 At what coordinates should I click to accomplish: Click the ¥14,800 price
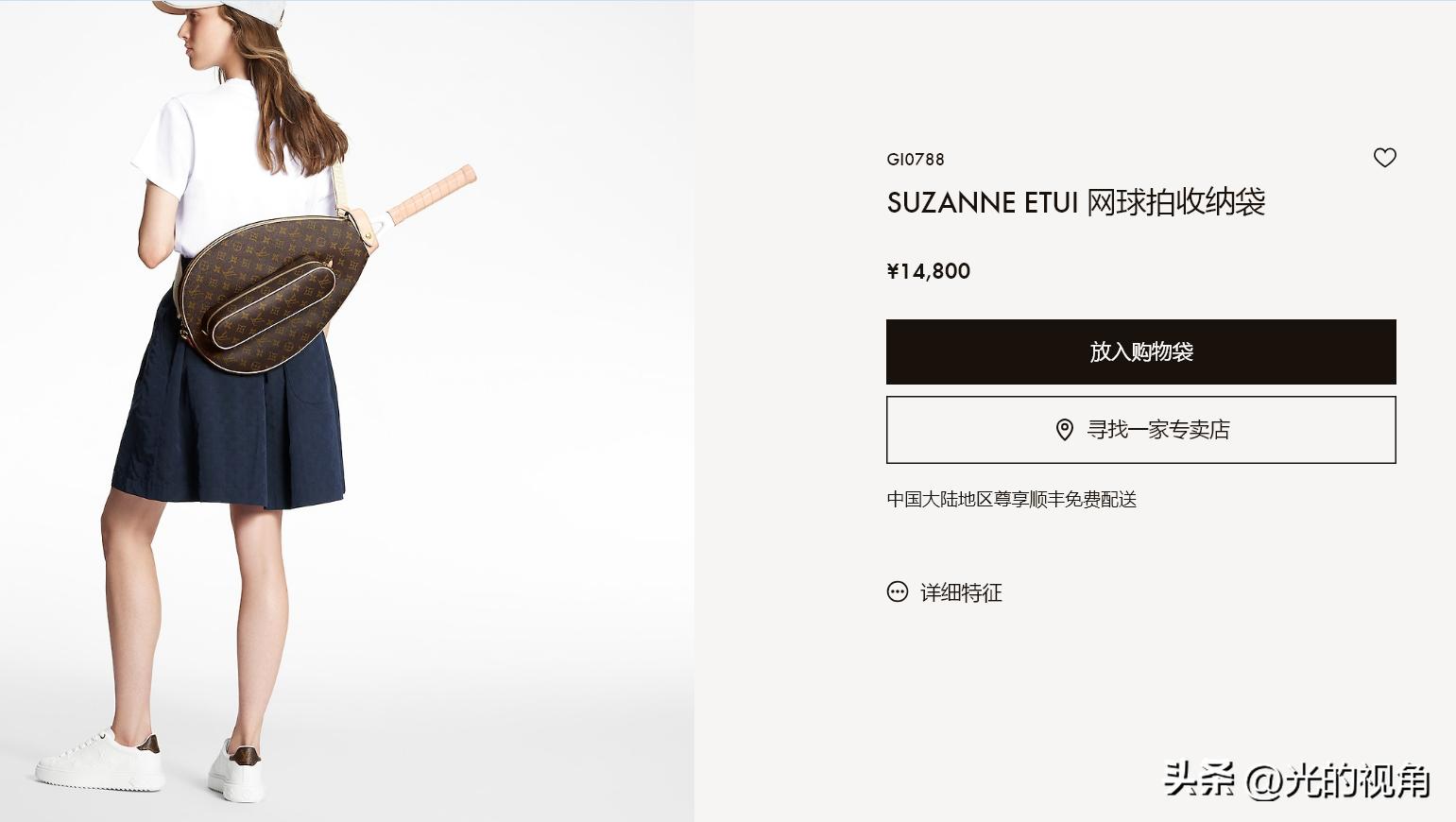click(928, 271)
